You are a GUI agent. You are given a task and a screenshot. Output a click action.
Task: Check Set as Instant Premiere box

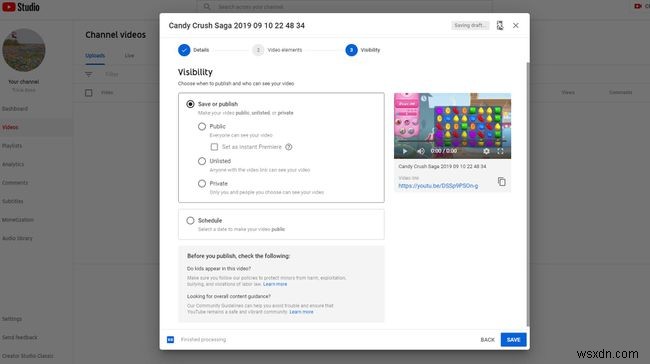[214, 147]
